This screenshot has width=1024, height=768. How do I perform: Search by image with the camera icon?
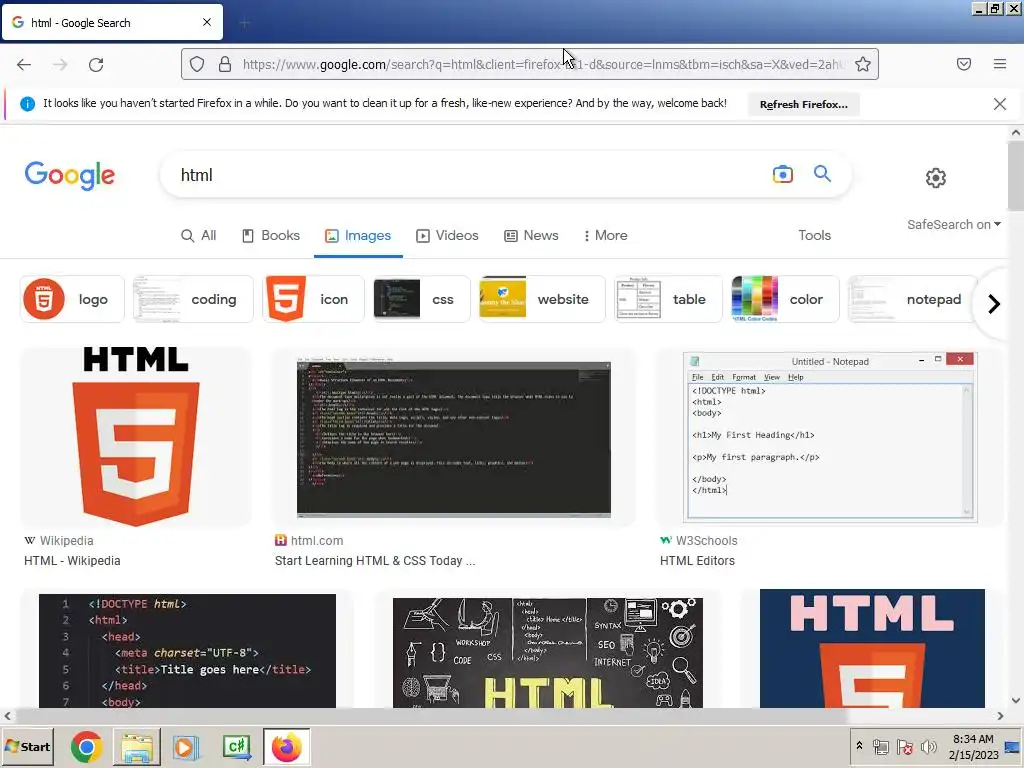pos(782,174)
